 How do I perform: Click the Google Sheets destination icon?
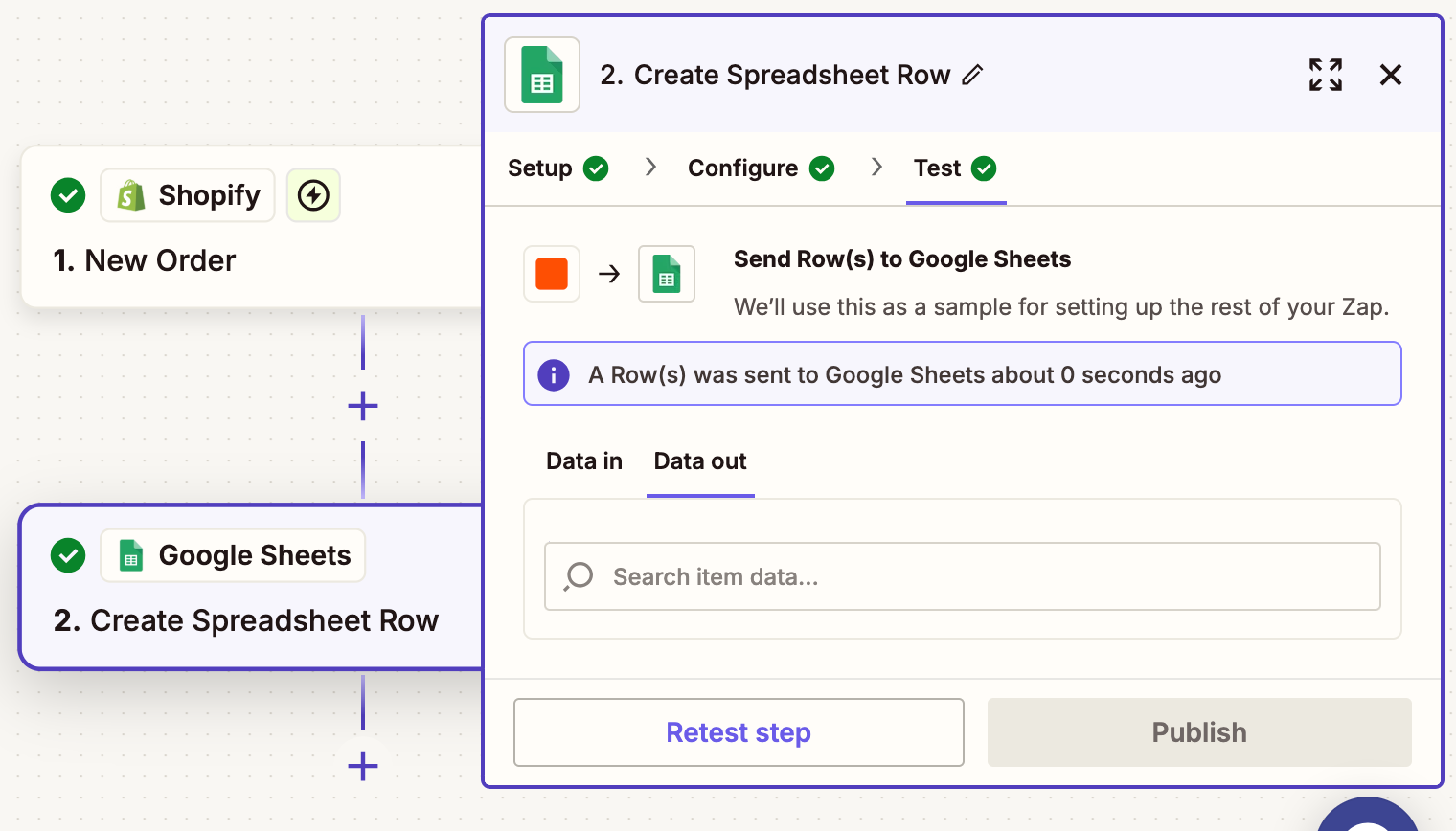pyautogui.click(x=667, y=274)
